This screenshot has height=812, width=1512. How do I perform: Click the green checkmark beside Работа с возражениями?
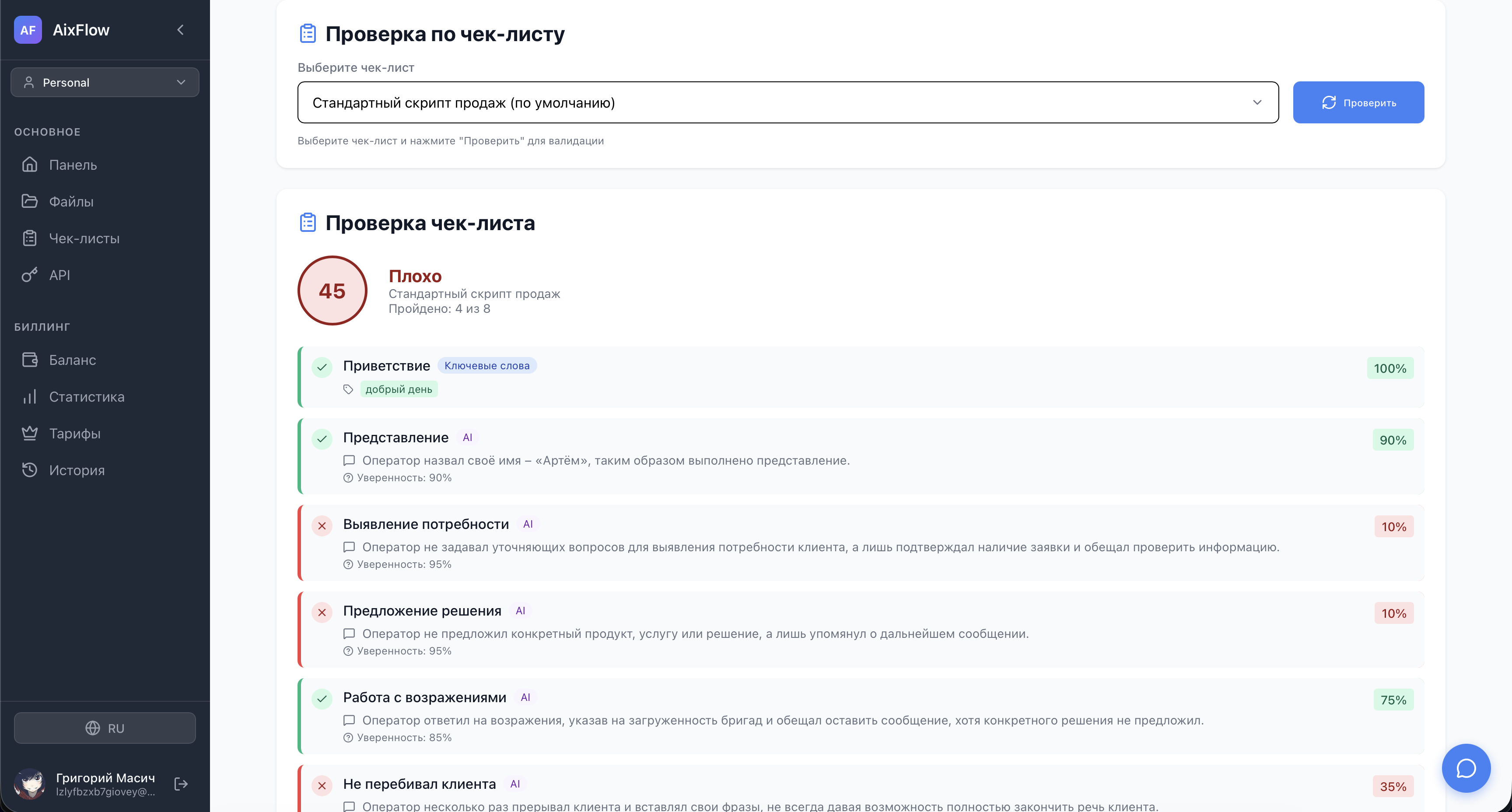[x=322, y=699]
